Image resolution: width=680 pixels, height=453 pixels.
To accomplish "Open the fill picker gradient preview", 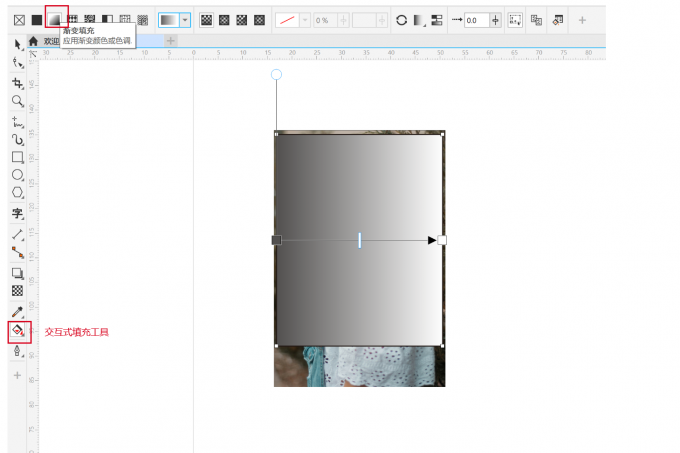I will coord(169,20).
